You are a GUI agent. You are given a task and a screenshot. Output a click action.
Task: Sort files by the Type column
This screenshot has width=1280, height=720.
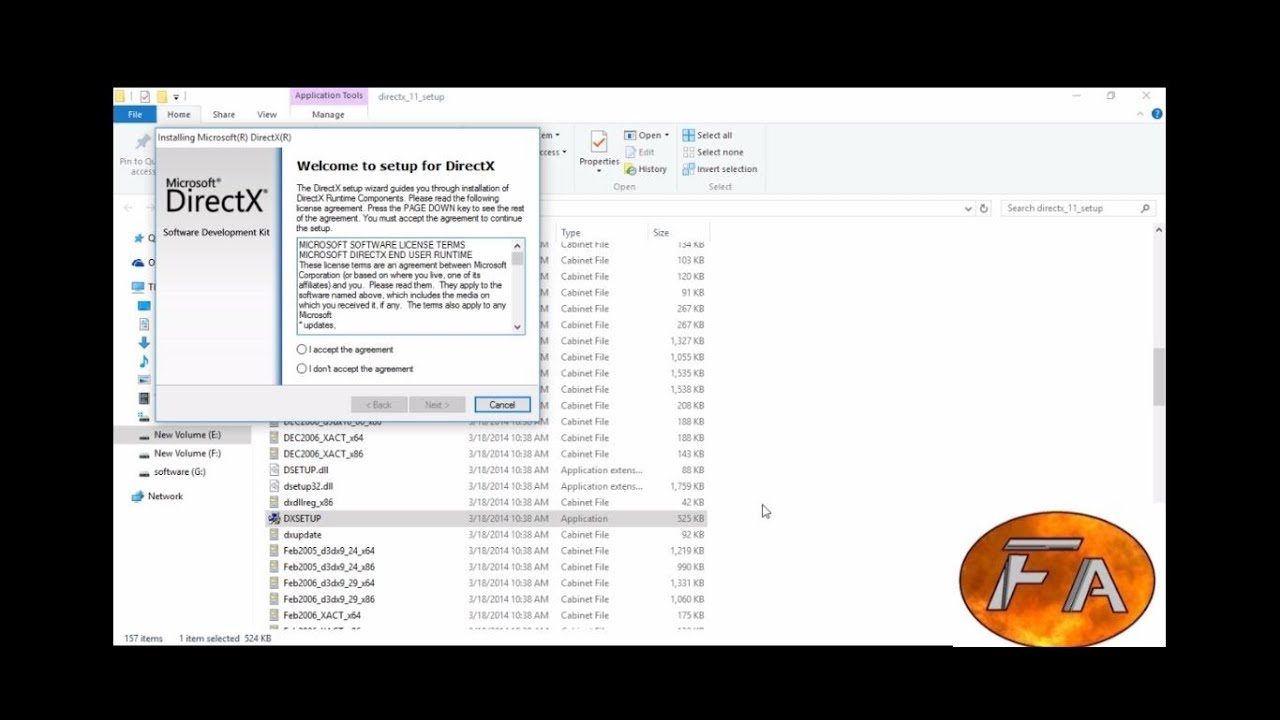click(x=570, y=233)
